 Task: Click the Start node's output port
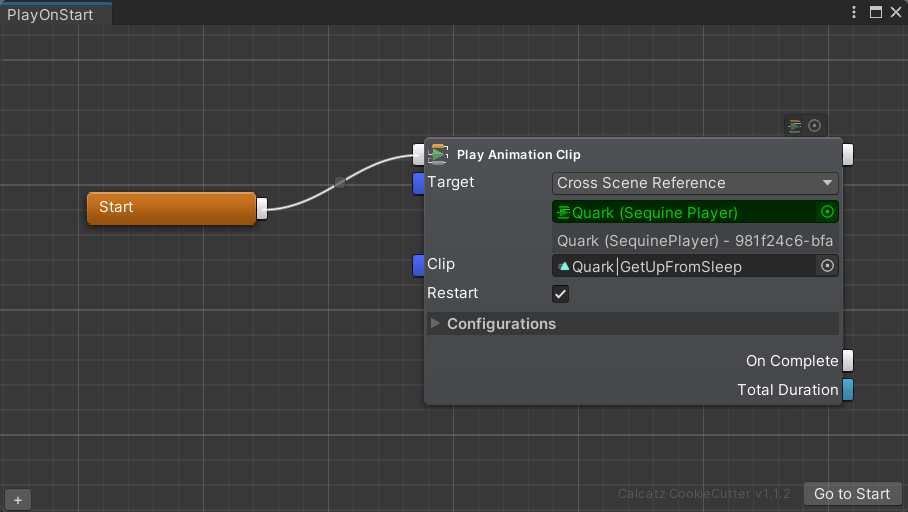(x=262, y=208)
